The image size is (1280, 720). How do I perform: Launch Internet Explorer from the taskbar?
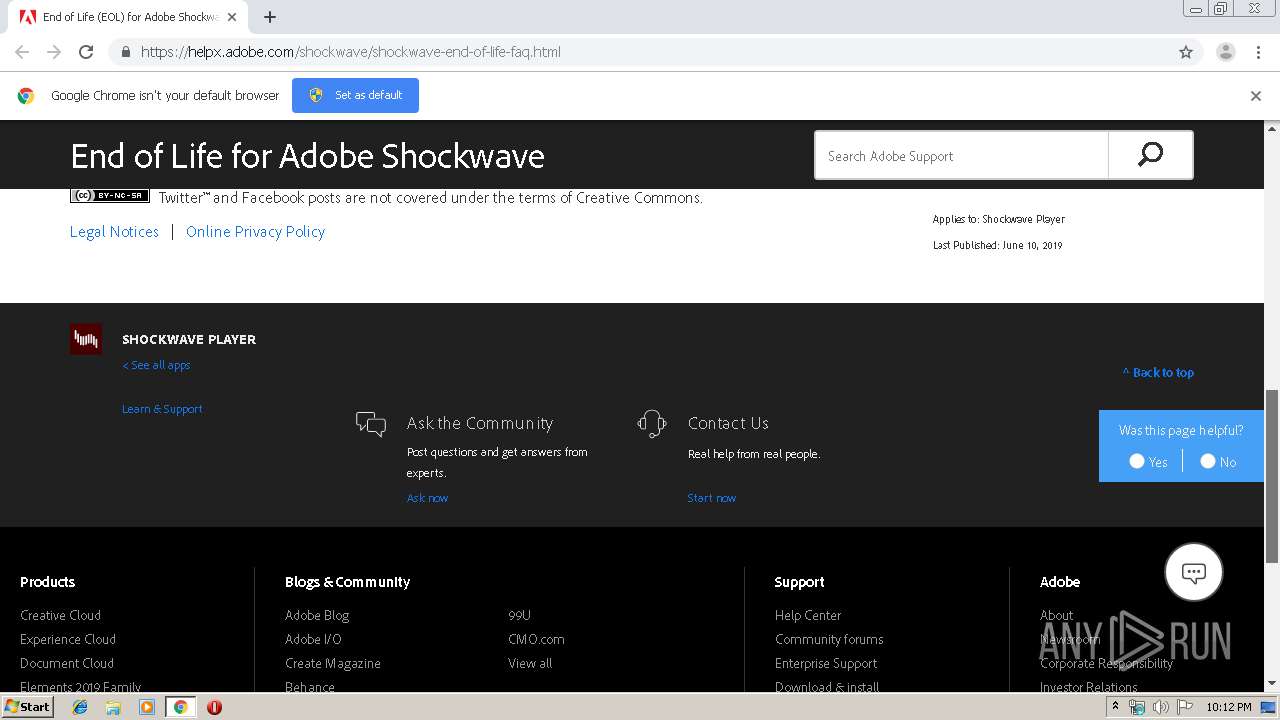point(80,707)
